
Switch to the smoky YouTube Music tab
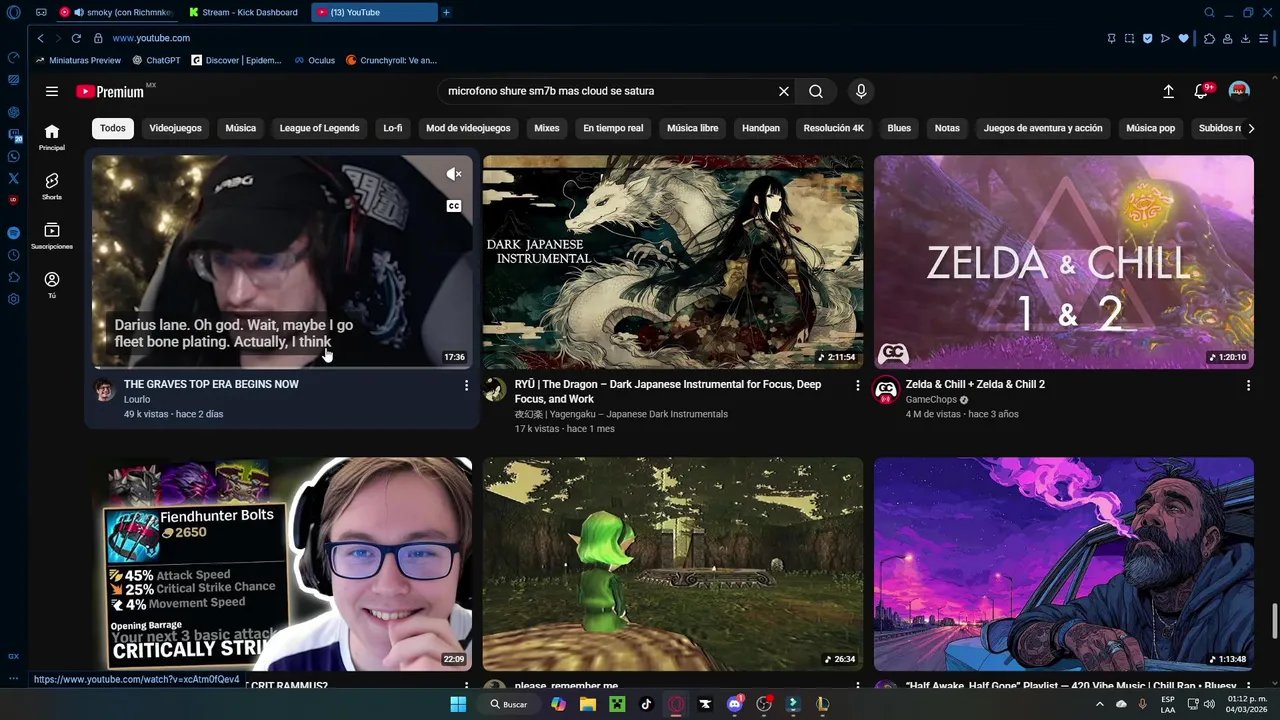coord(117,12)
